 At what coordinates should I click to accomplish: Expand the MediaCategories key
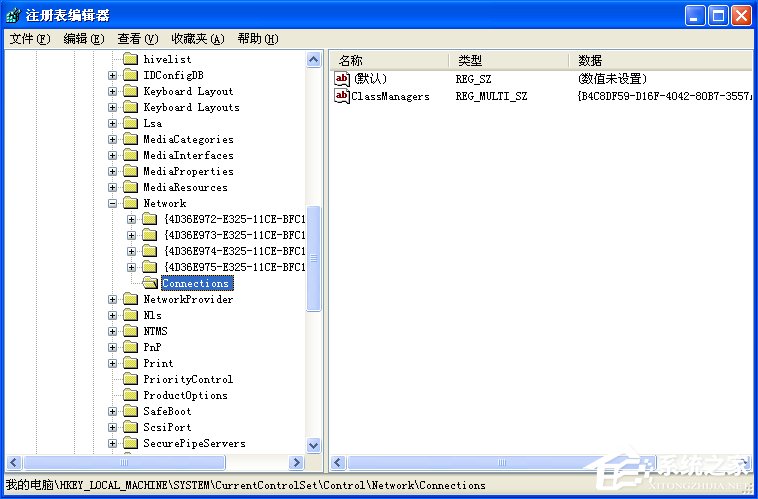(112, 139)
